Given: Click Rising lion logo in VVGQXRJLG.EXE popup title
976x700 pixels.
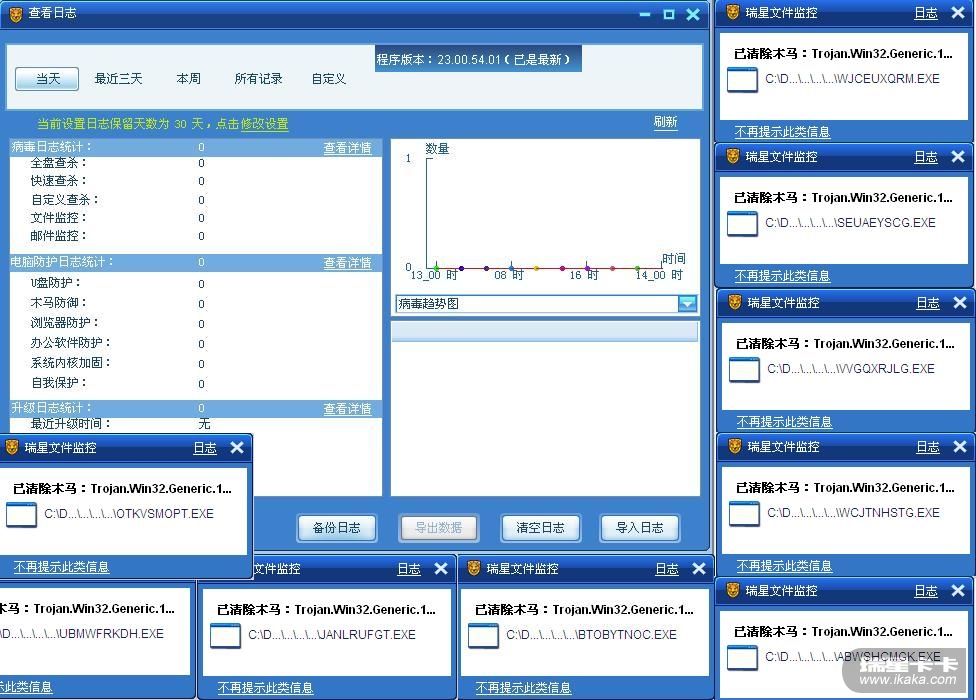Looking at the screenshot, I should pyautogui.click(x=734, y=302).
